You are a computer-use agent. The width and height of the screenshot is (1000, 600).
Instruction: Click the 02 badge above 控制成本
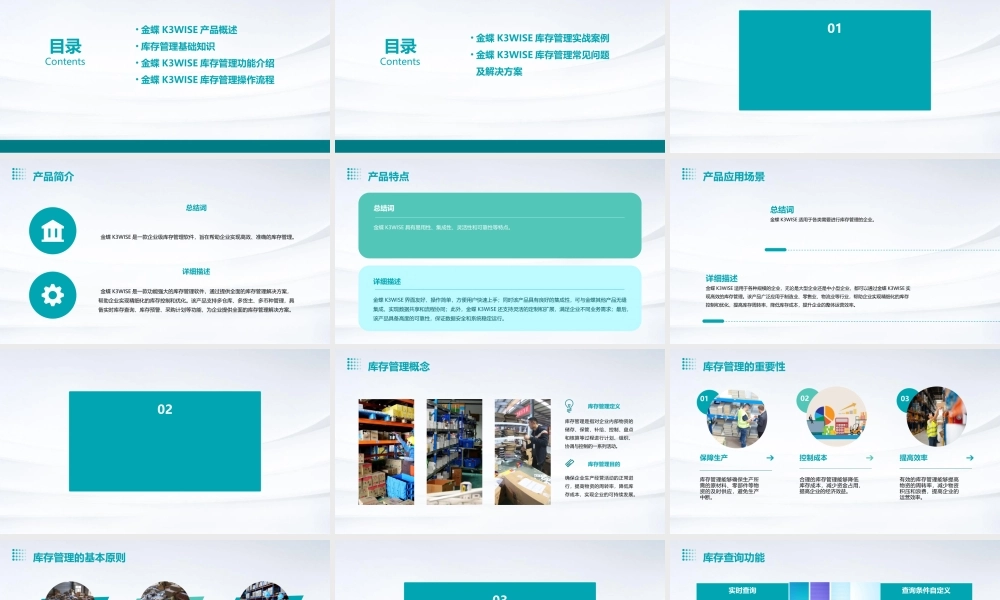click(x=804, y=399)
